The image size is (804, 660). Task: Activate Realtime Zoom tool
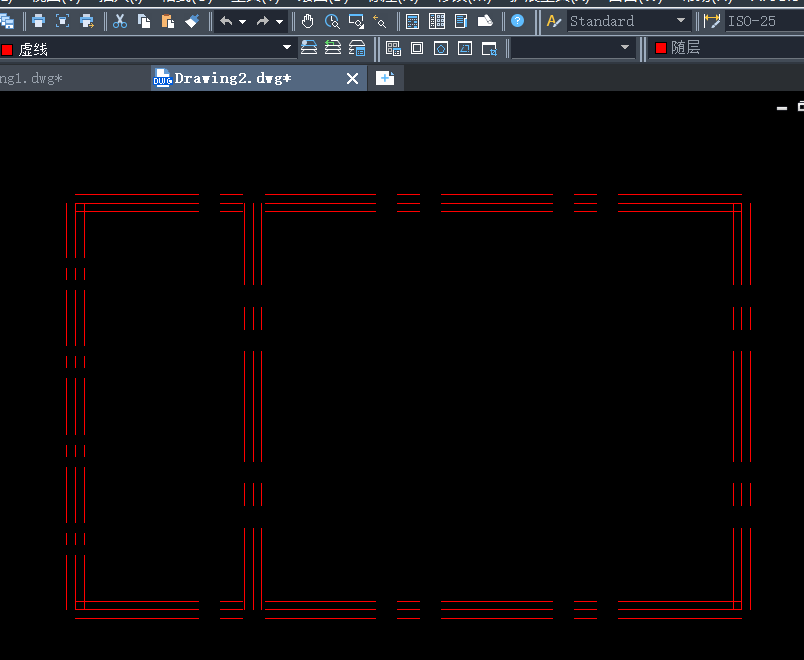coord(332,21)
